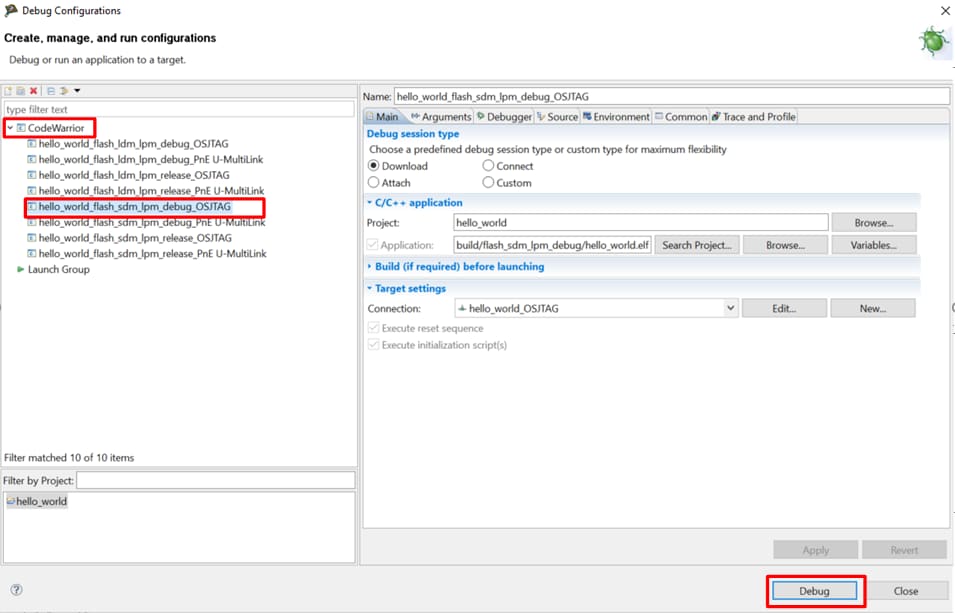Screen dimensions: 955x613
Task: Collapse the CodeWarrior tree node
Action: point(10,128)
